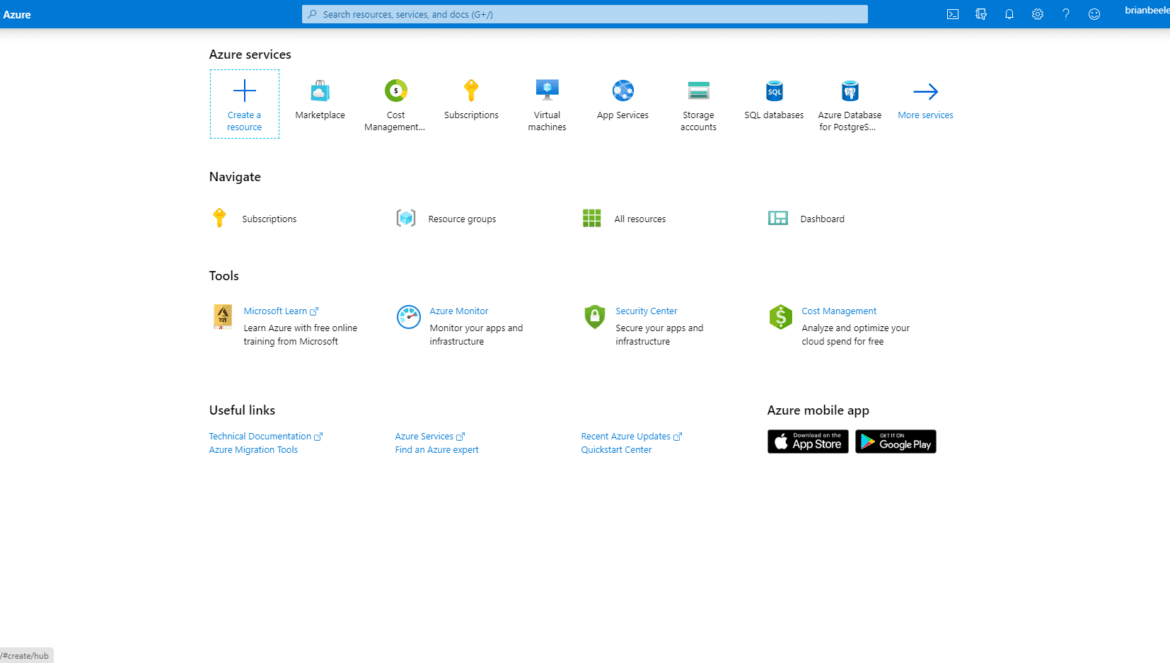The height and width of the screenshot is (663, 1170).
Task: Open the help question mark icon
Action: 1066,14
